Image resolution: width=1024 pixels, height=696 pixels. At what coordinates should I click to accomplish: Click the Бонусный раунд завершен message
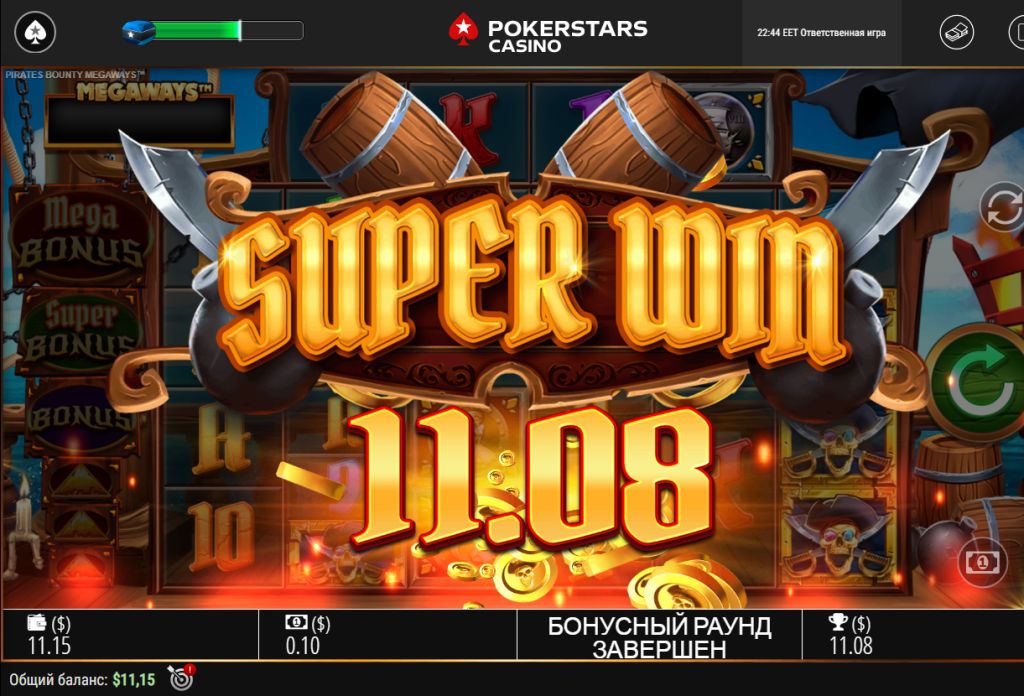[x=660, y=637]
